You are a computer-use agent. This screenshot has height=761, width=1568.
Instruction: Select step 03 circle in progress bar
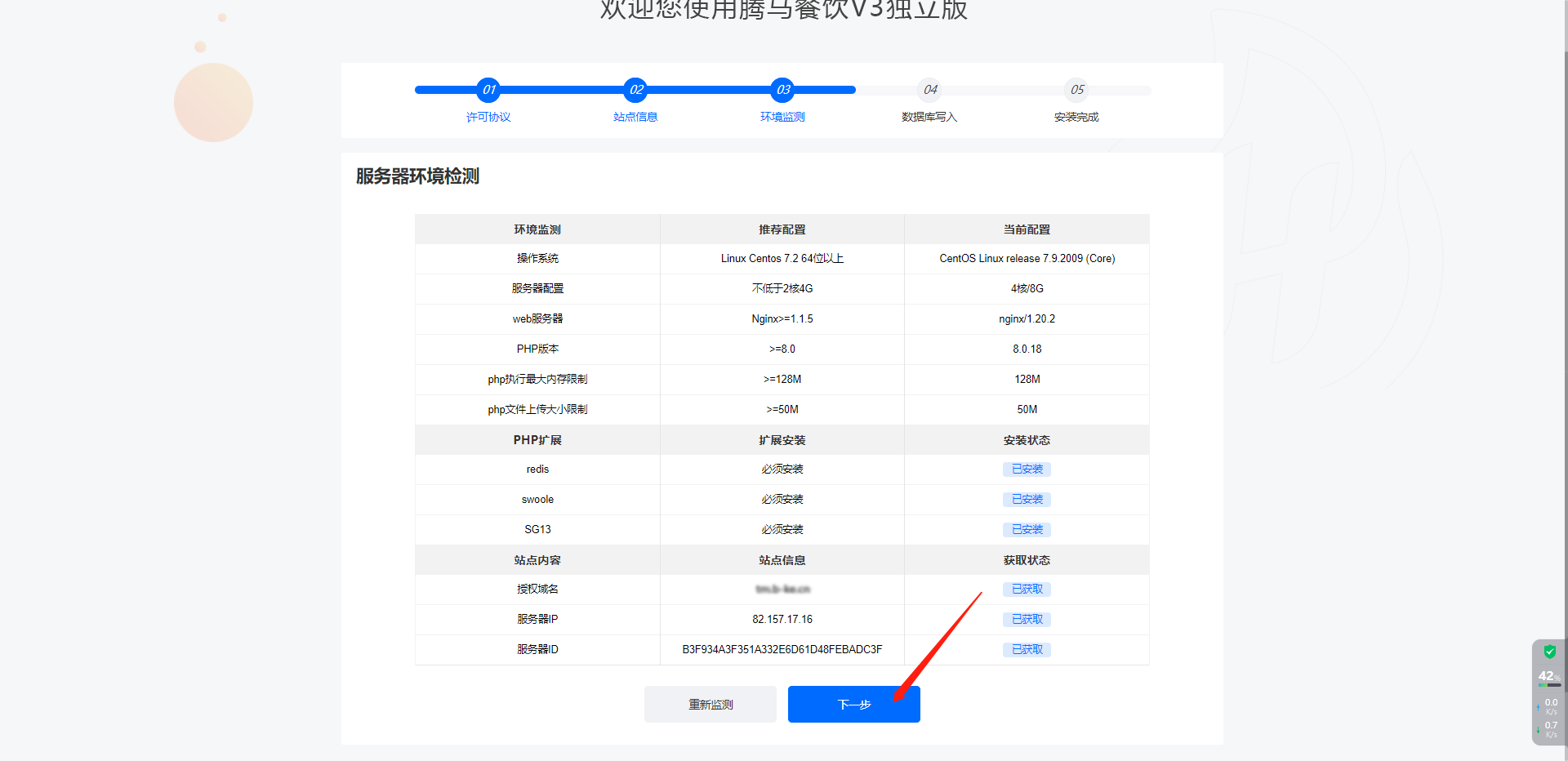tap(782, 90)
